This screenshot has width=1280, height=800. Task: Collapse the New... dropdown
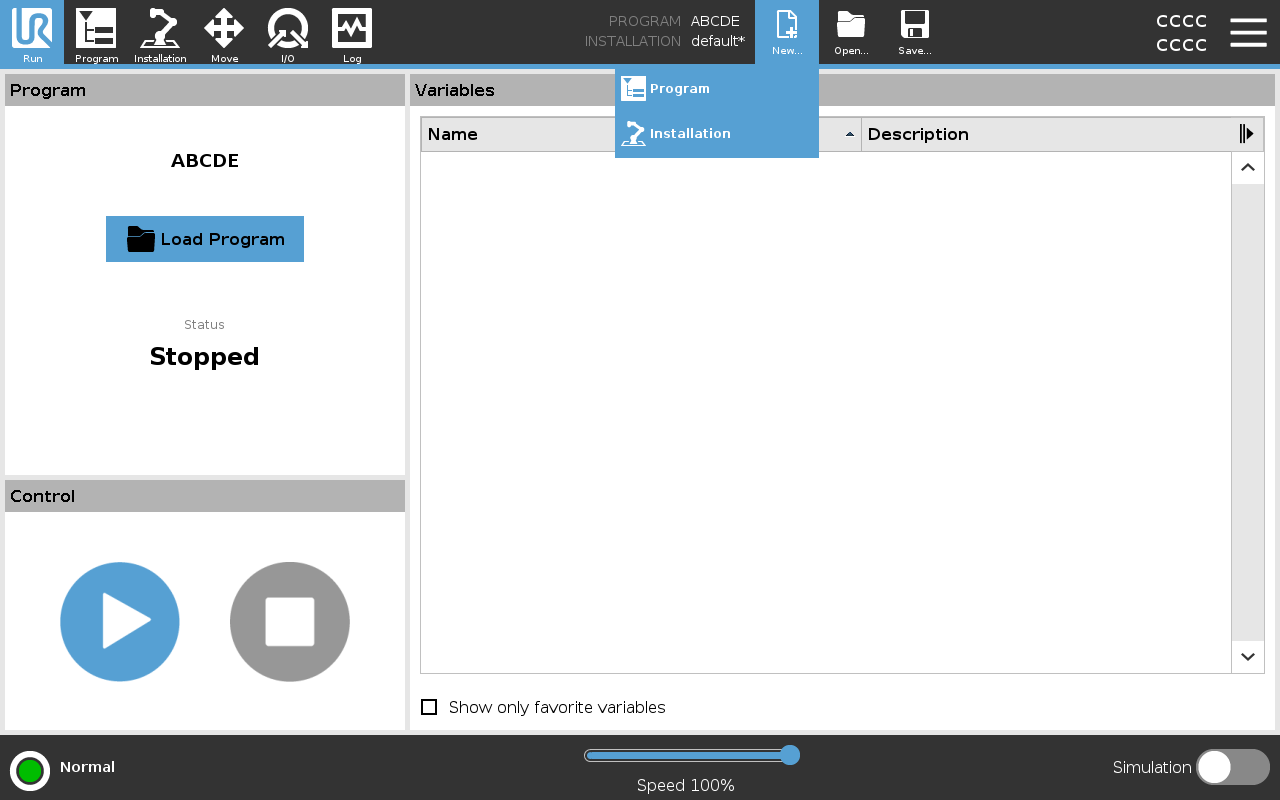[787, 32]
